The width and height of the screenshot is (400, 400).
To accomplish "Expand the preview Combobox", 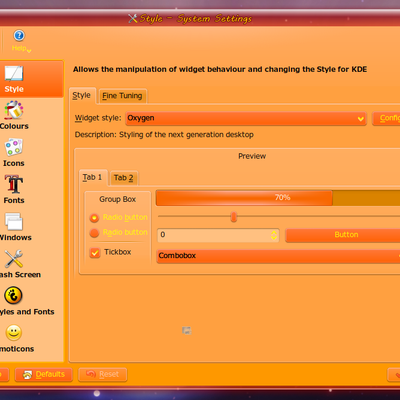I will (x=278, y=256).
